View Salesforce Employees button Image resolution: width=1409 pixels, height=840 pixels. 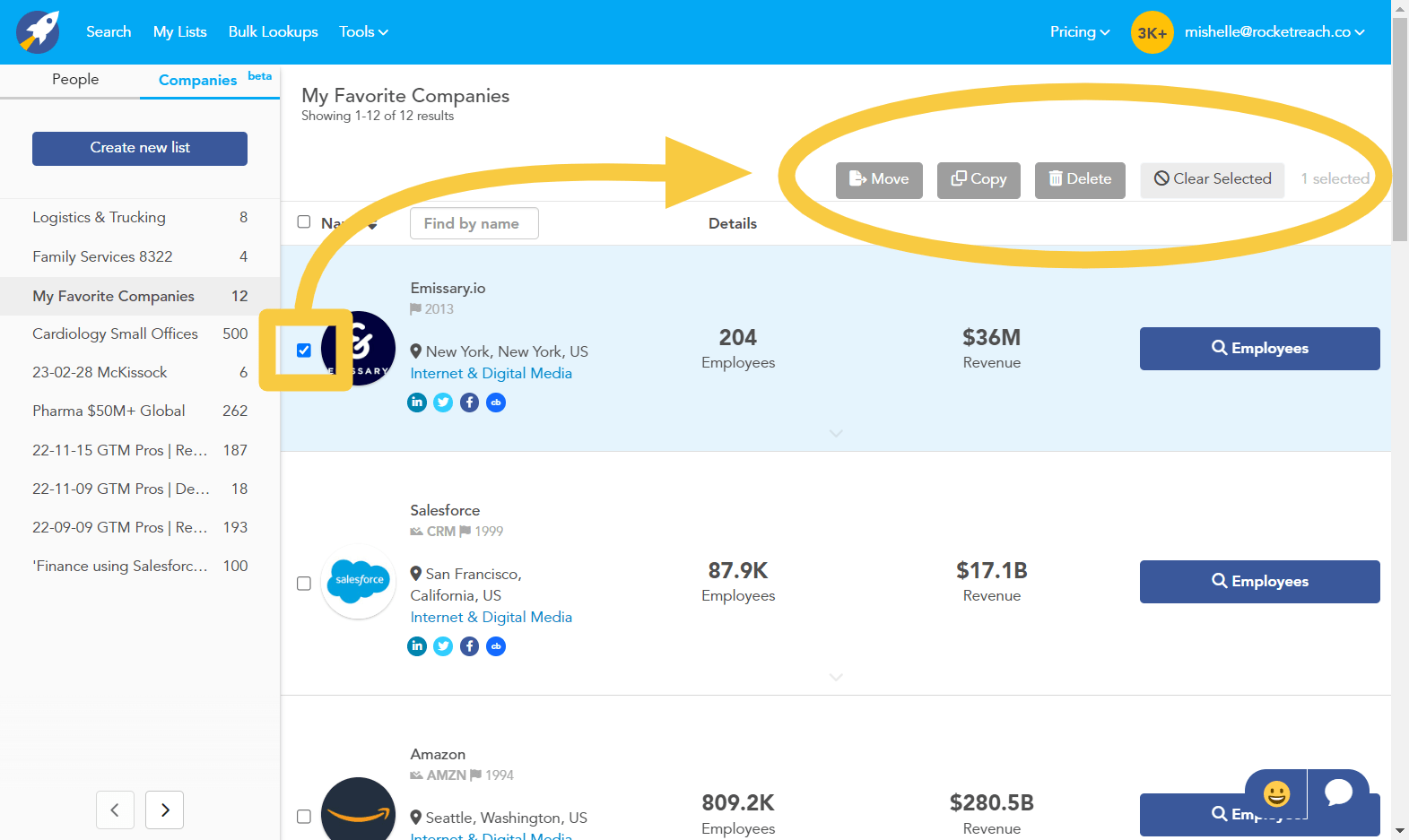1259,582
